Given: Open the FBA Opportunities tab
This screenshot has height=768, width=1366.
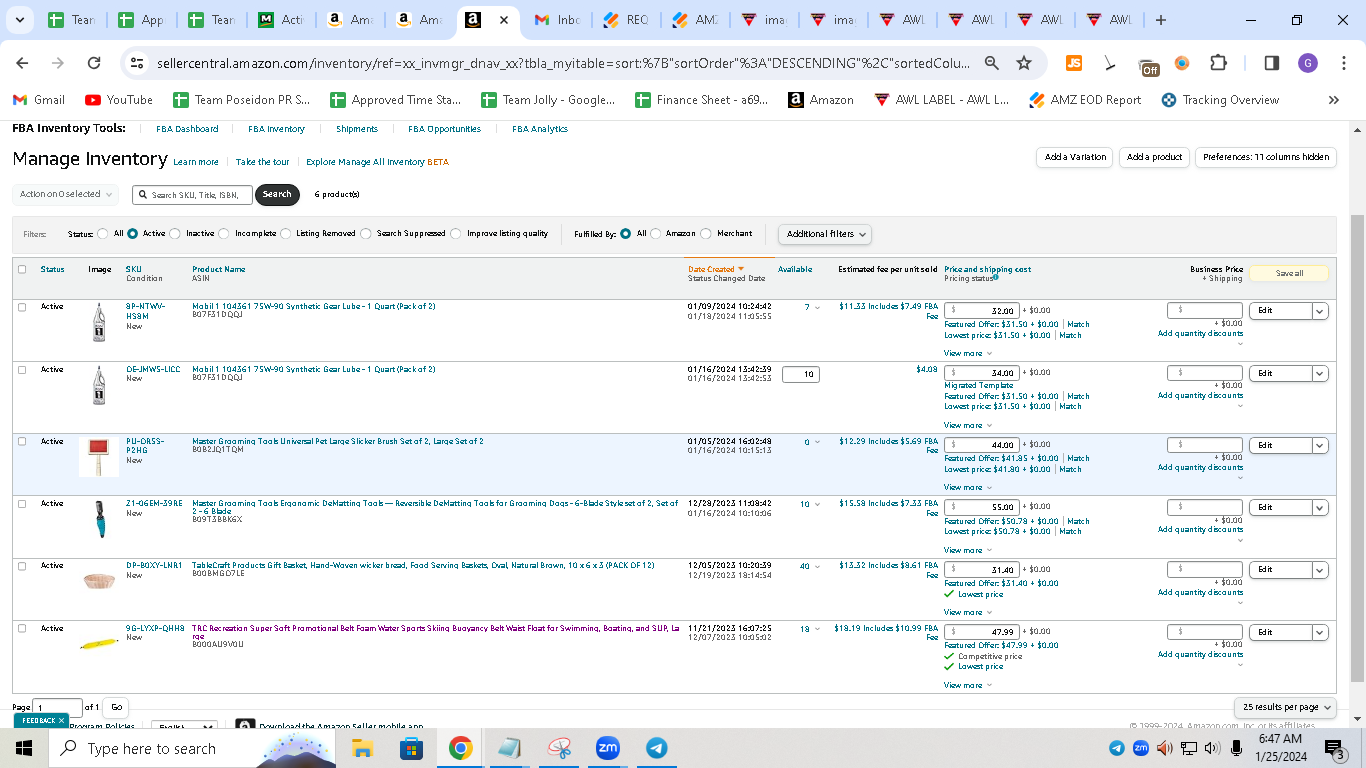Looking at the screenshot, I should tap(444, 129).
